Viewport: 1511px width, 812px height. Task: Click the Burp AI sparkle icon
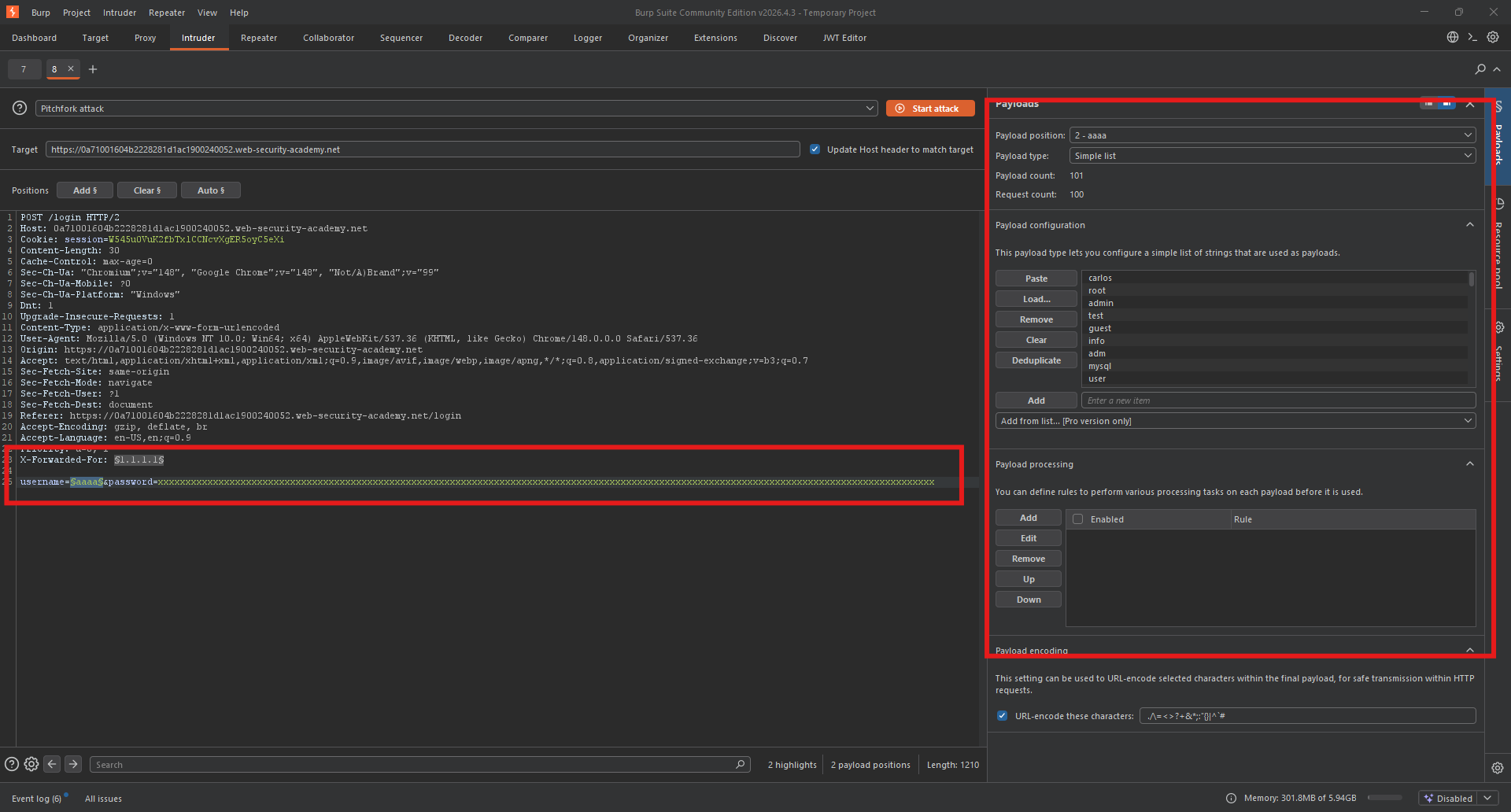coord(1428,798)
